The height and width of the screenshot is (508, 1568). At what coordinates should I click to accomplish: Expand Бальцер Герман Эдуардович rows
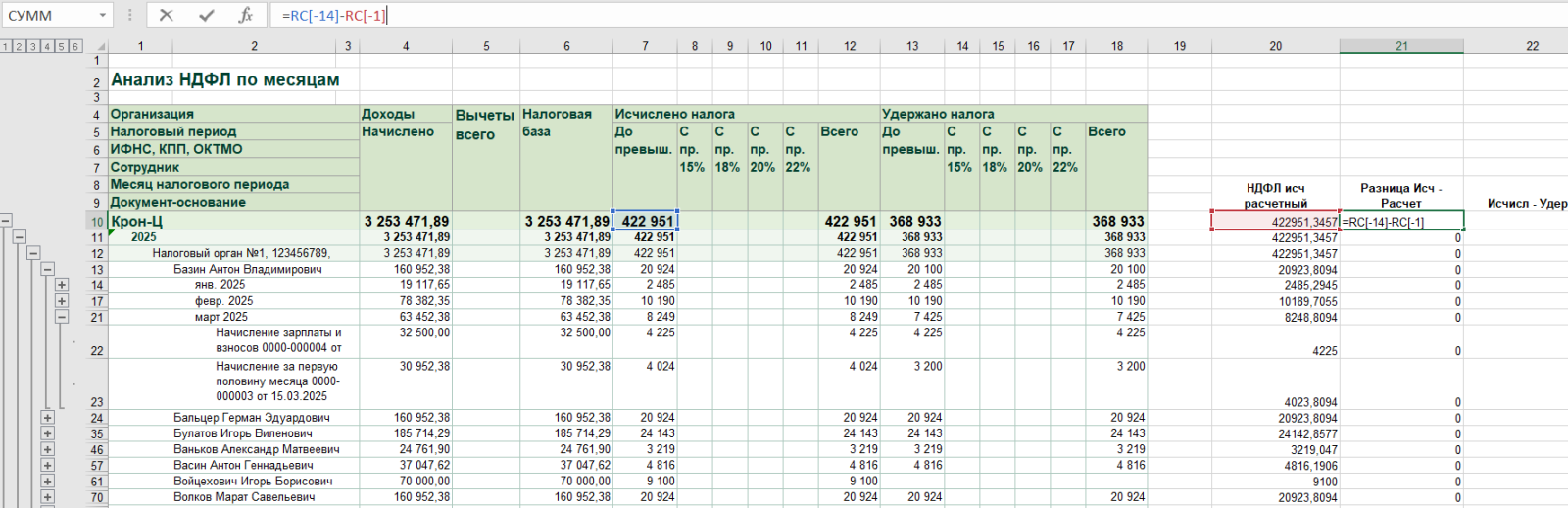(x=47, y=418)
